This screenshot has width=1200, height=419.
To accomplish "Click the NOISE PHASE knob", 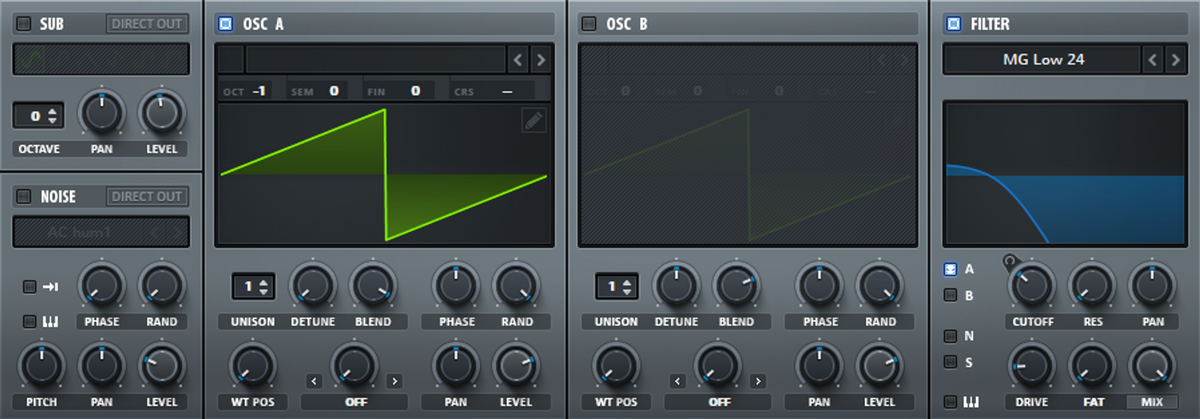I will [x=100, y=285].
